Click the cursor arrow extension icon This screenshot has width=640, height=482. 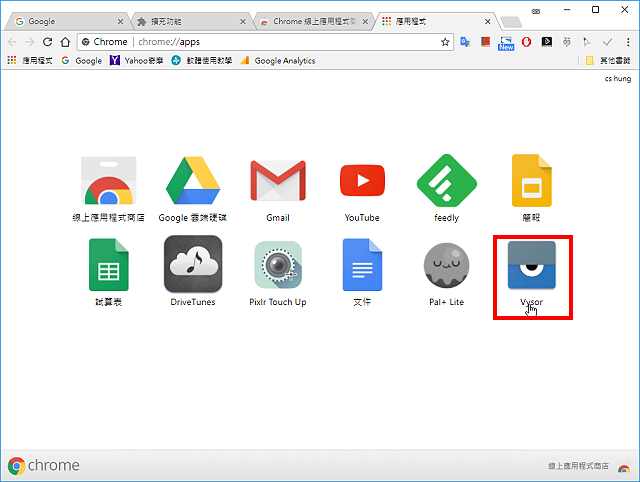(x=587, y=42)
